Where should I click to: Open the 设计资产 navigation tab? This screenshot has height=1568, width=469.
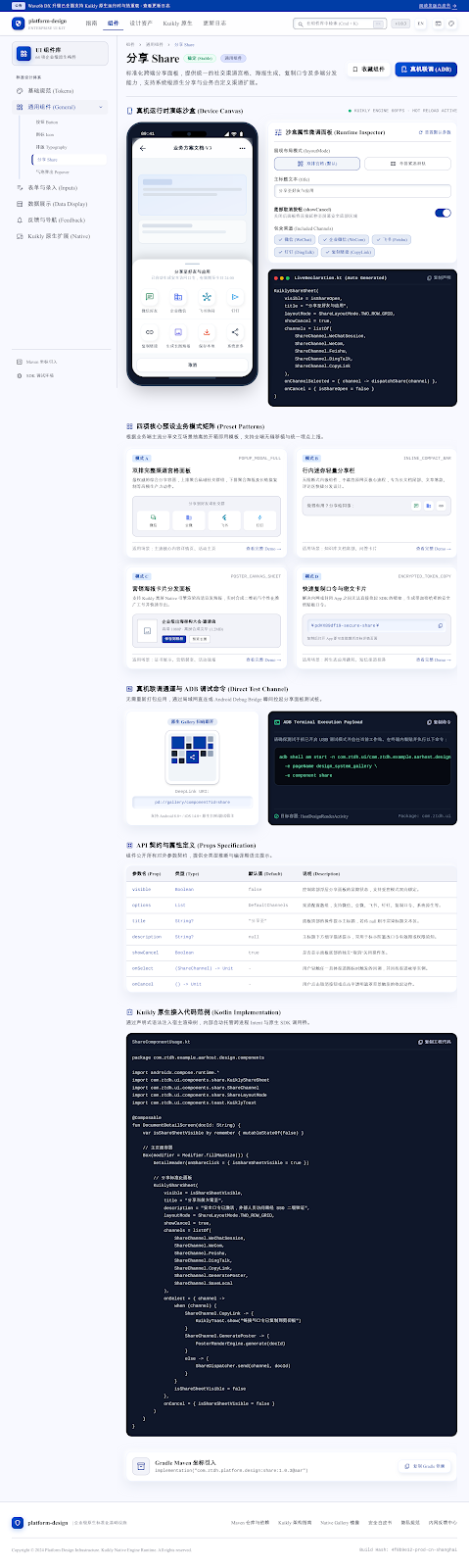pyautogui.click(x=141, y=23)
